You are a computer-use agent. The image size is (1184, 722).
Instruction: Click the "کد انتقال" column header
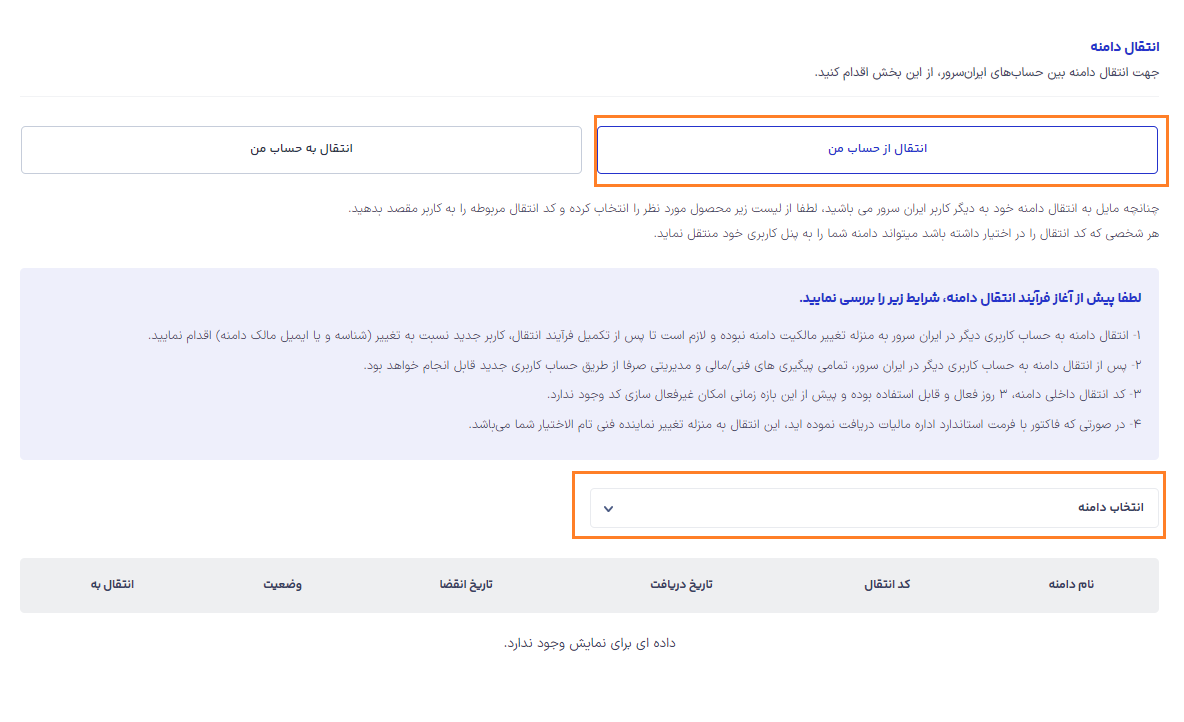[x=887, y=584]
